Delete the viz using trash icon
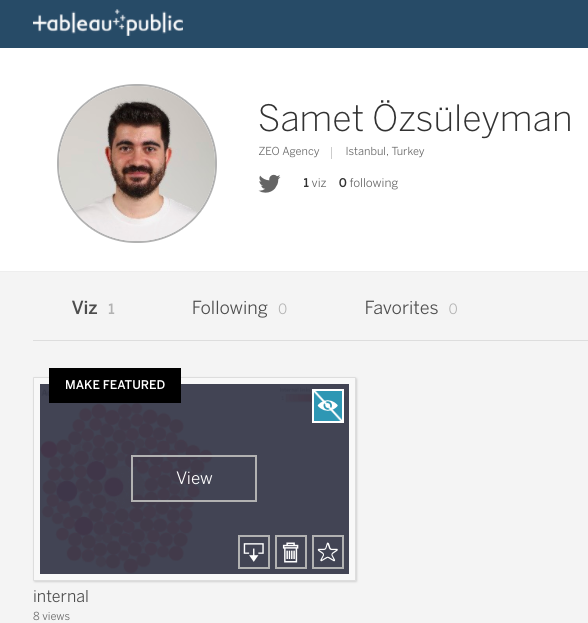This screenshot has width=588, height=623. coord(291,552)
